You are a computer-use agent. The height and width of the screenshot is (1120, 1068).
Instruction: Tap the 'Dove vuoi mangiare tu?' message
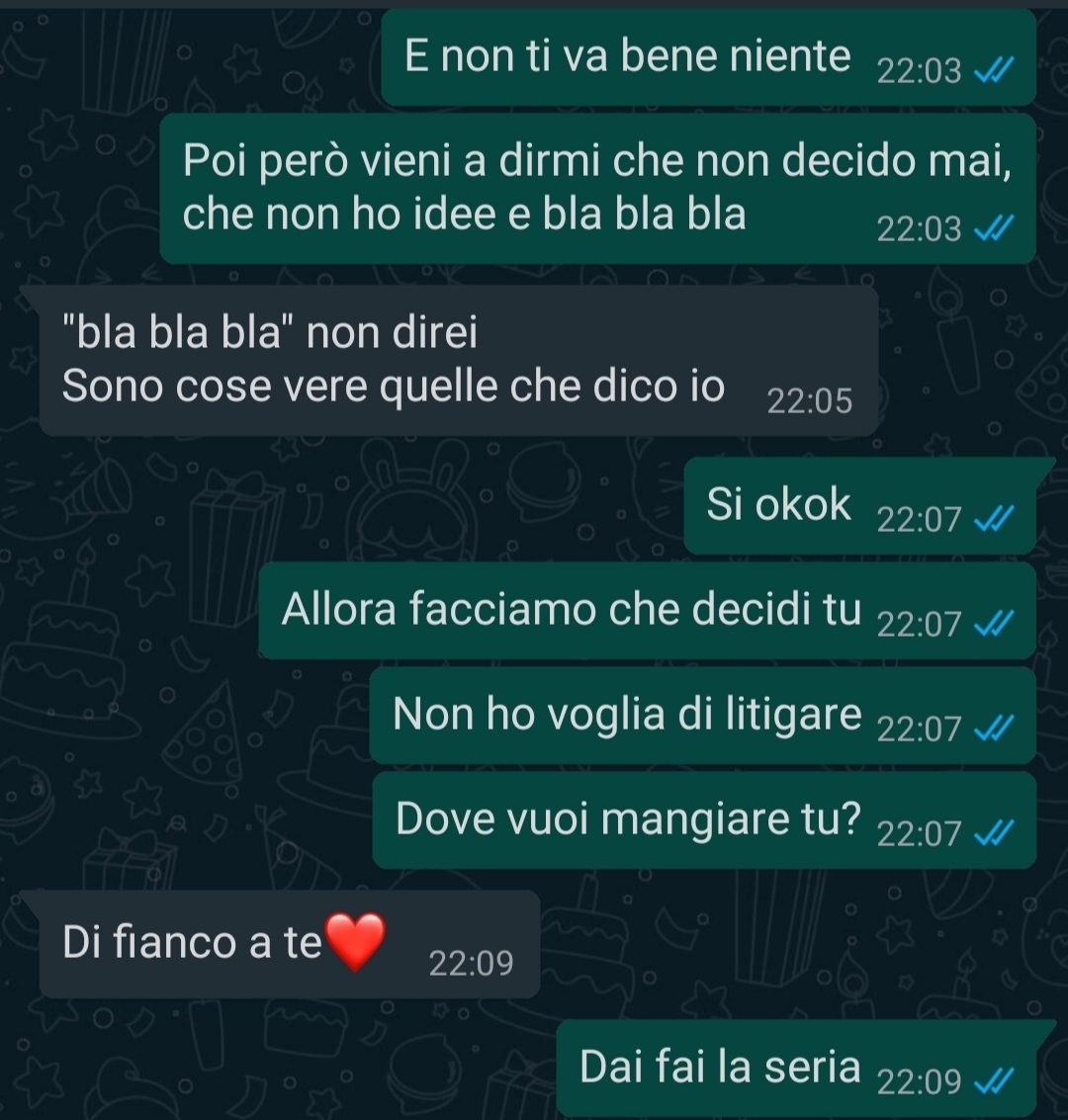click(704, 820)
